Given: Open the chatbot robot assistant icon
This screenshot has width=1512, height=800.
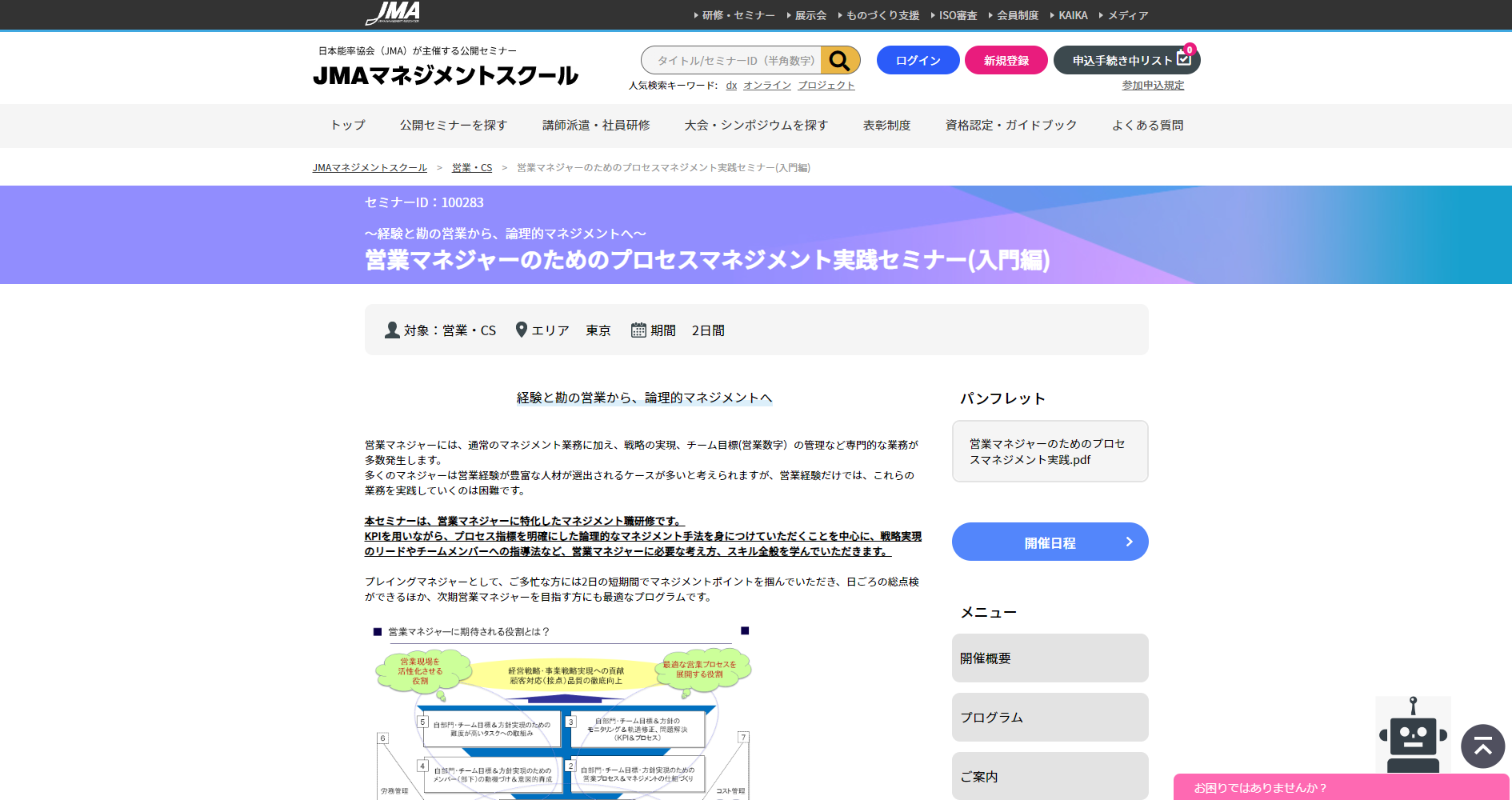Looking at the screenshot, I should point(1414,736).
